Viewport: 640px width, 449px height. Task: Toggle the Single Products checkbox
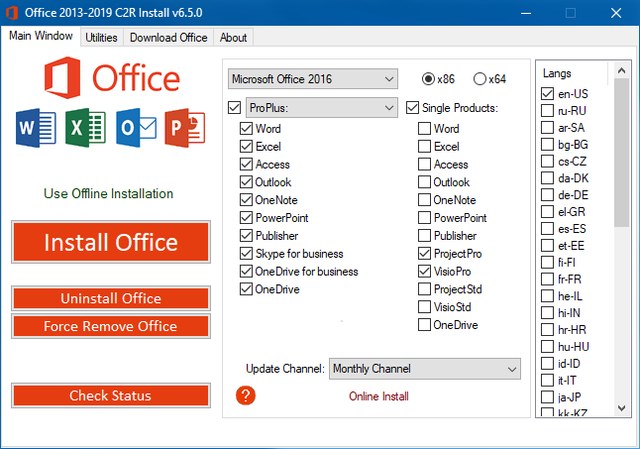413,108
